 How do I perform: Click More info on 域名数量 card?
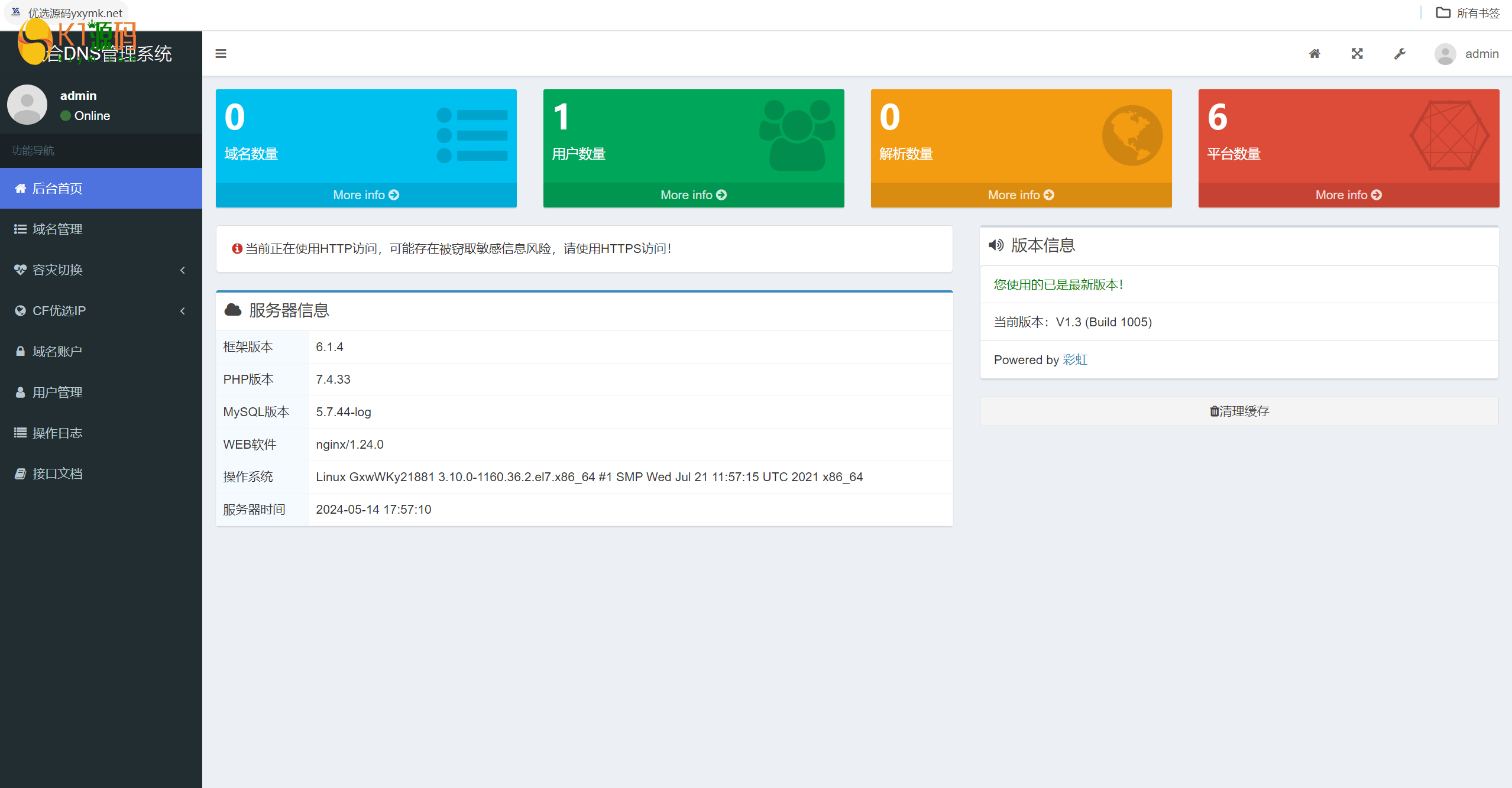365,195
